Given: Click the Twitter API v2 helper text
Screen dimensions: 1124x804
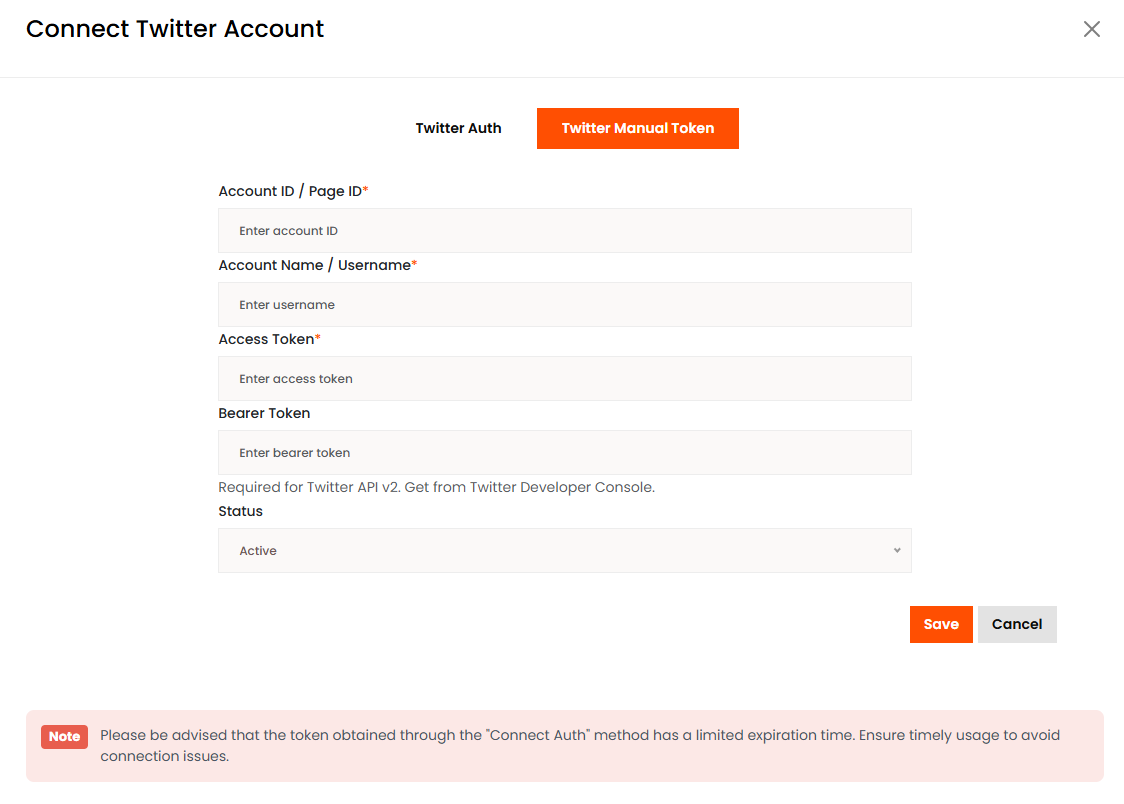Looking at the screenshot, I should [436, 488].
